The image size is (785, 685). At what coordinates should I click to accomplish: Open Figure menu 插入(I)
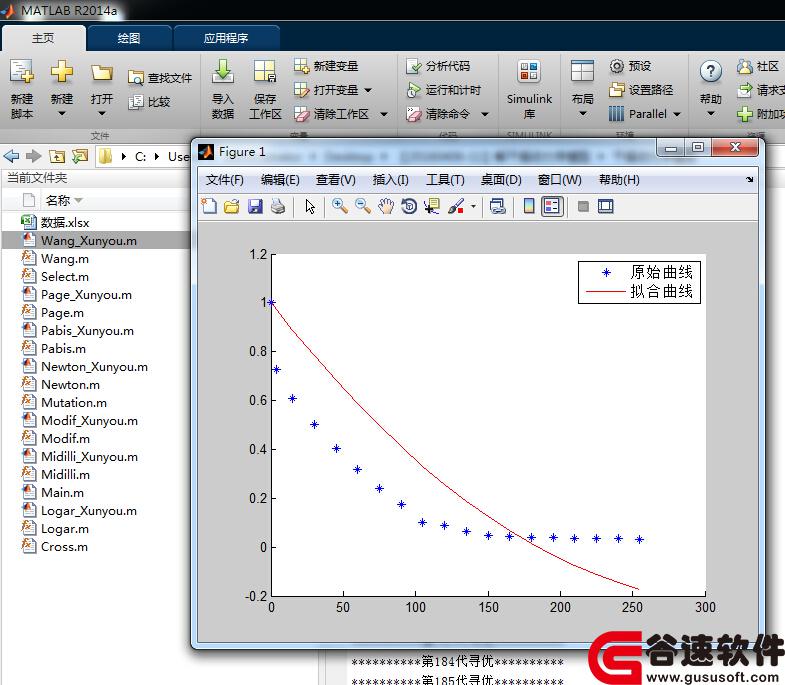390,179
